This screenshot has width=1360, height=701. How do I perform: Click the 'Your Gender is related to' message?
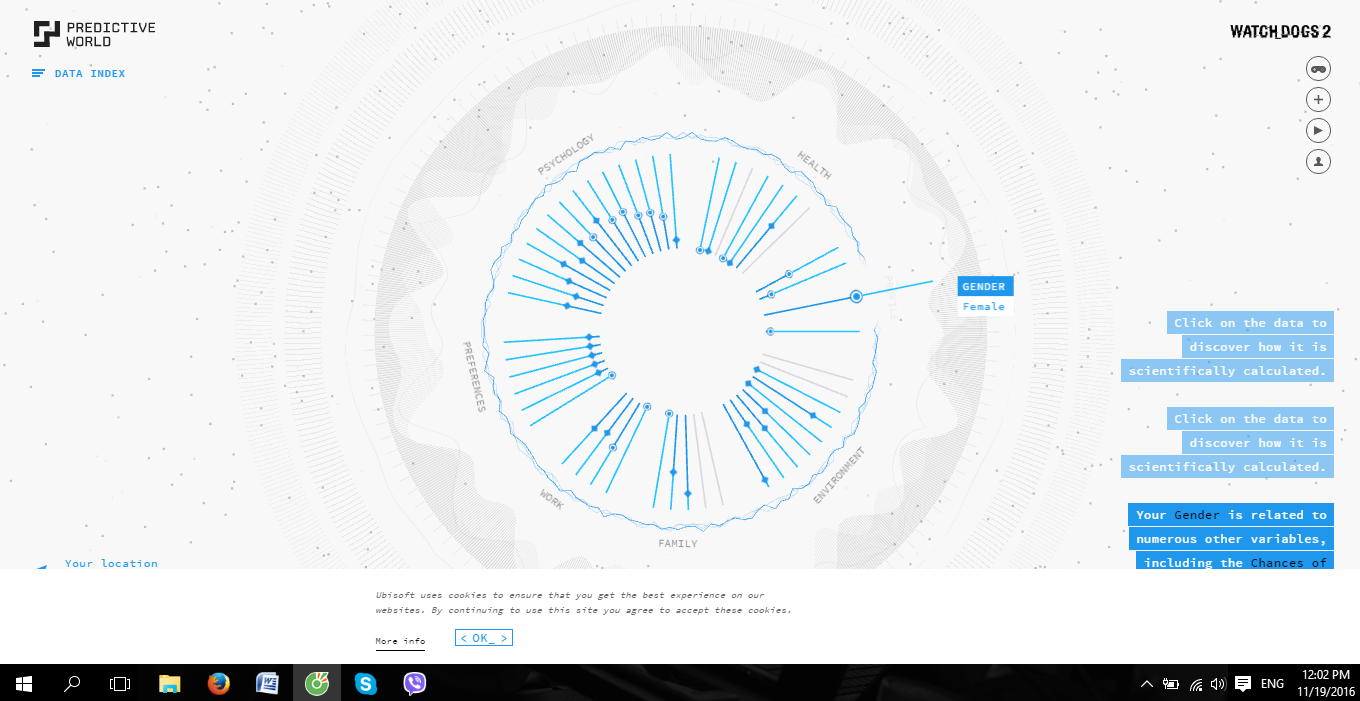[x=1231, y=515]
